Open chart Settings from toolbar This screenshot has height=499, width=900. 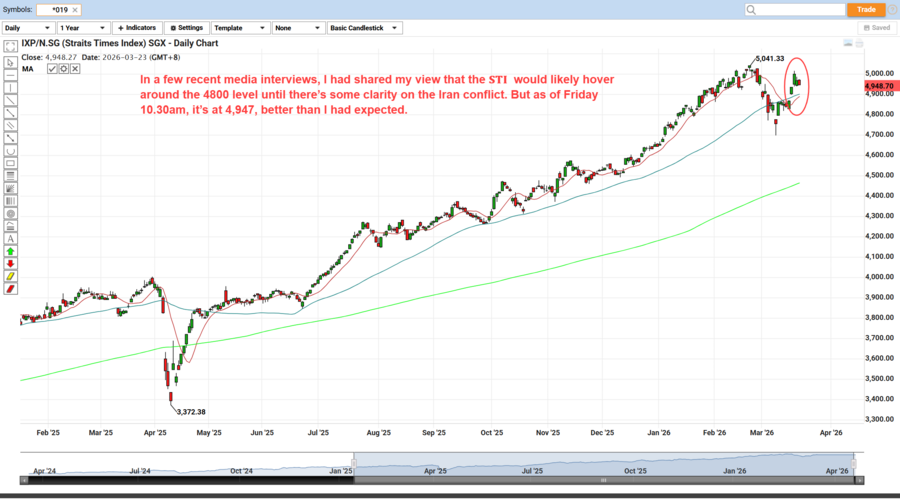coord(186,28)
